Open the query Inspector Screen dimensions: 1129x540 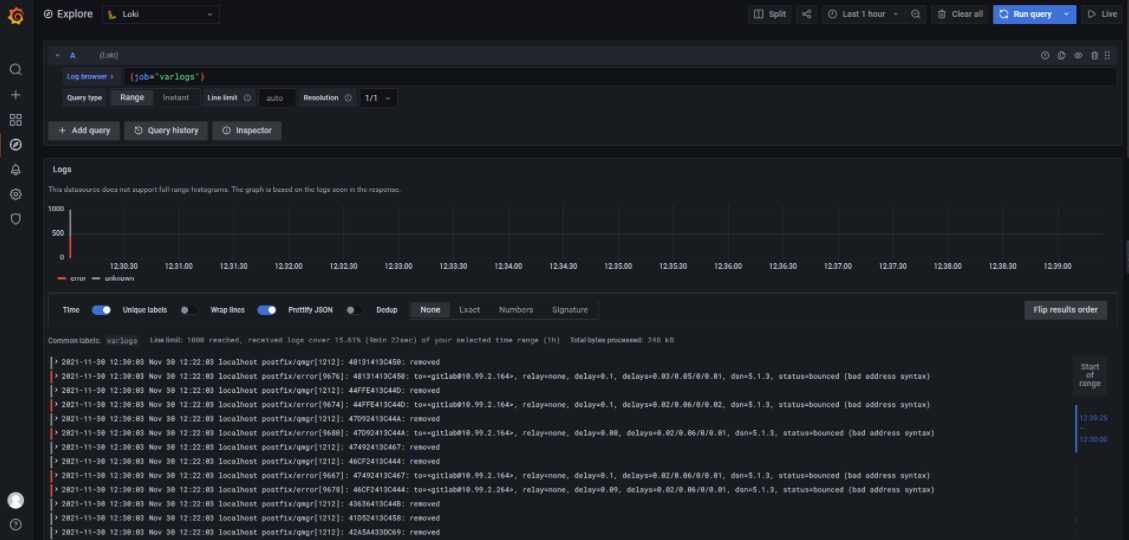[x=247, y=130]
